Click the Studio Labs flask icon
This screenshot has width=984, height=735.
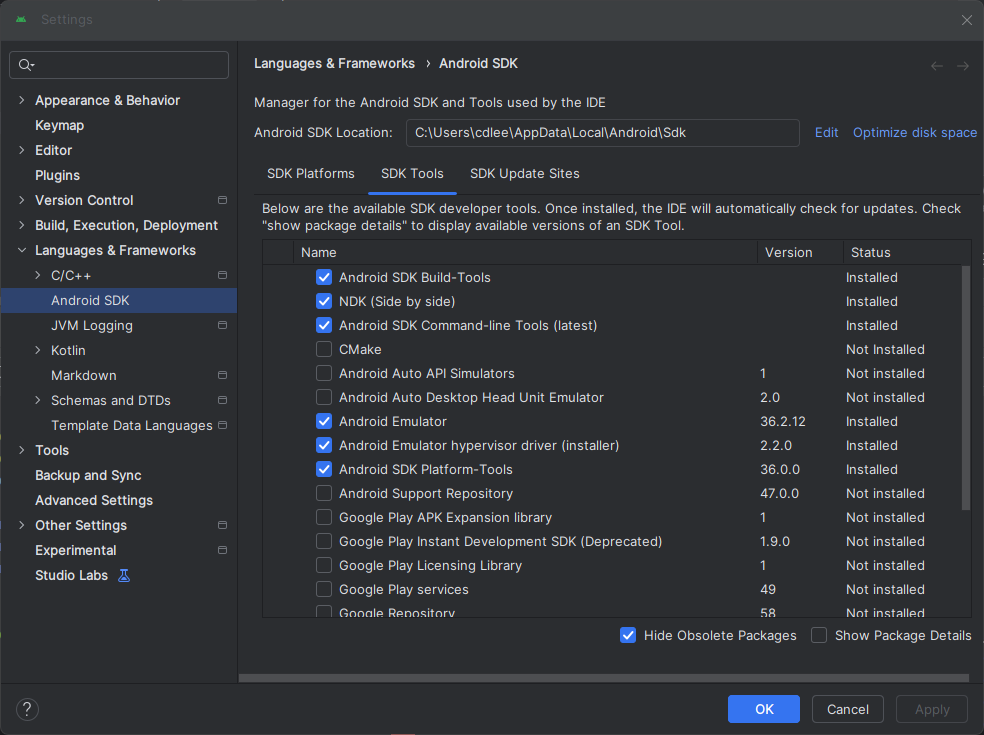coord(124,576)
